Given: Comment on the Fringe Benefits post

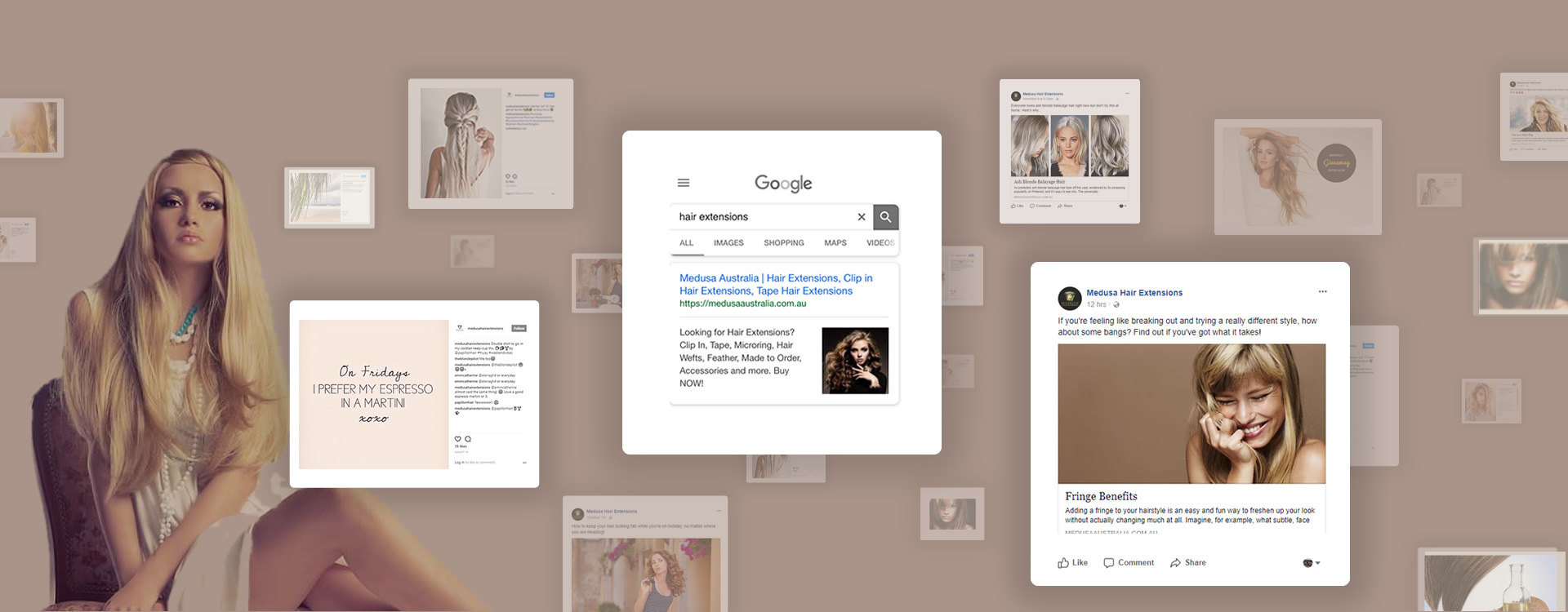Looking at the screenshot, I should 1129,563.
